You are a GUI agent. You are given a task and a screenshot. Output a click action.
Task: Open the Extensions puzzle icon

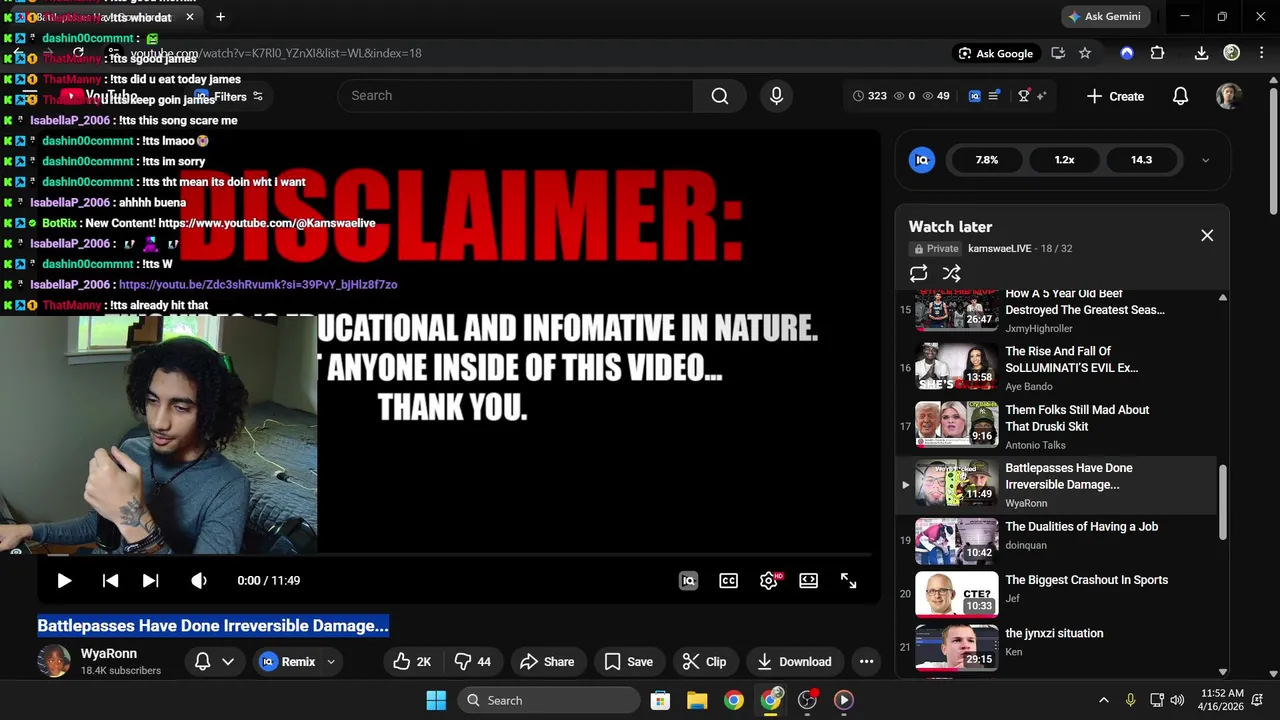point(1157,54)
